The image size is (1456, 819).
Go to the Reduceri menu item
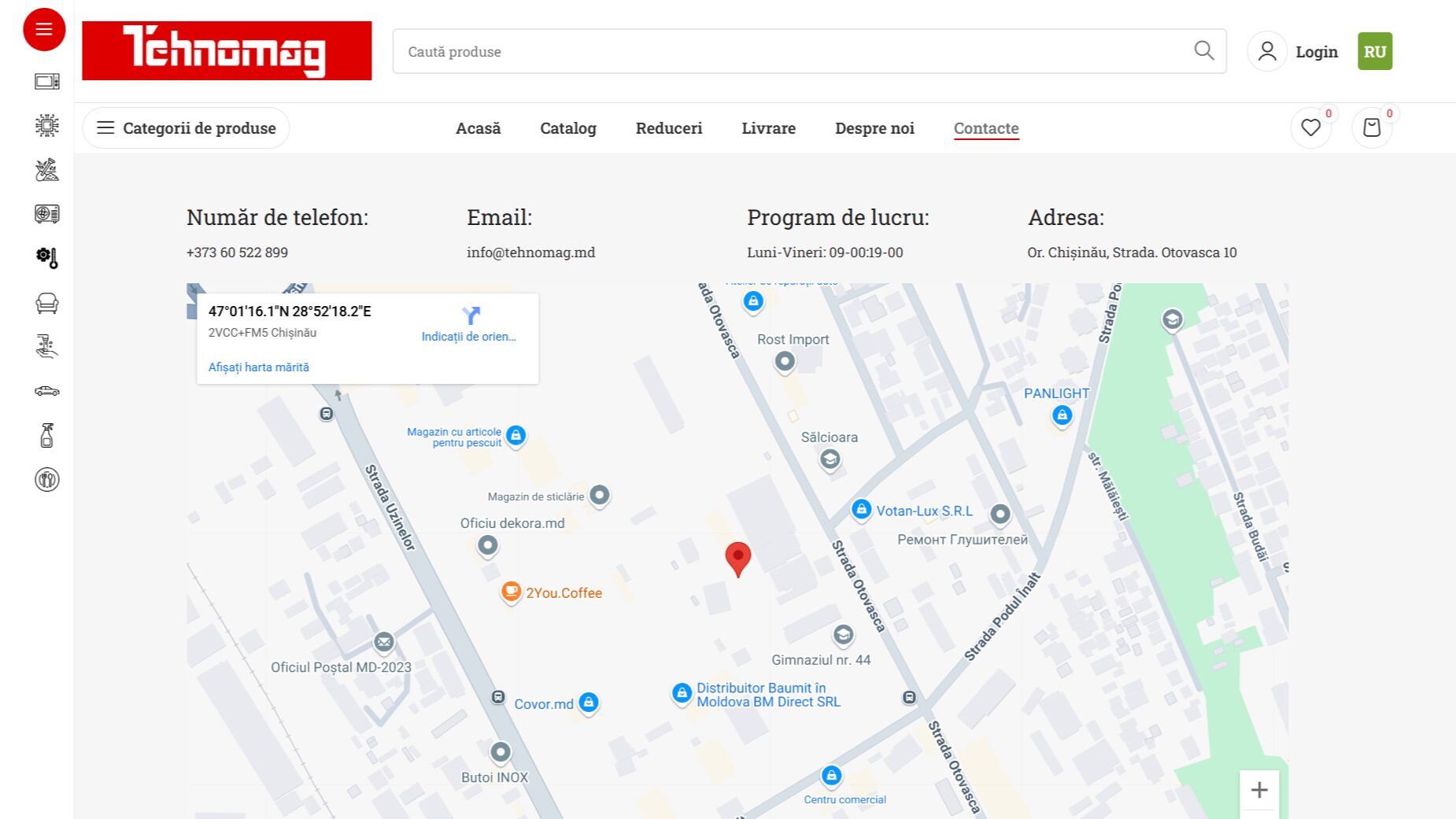[x=669, y=128]
